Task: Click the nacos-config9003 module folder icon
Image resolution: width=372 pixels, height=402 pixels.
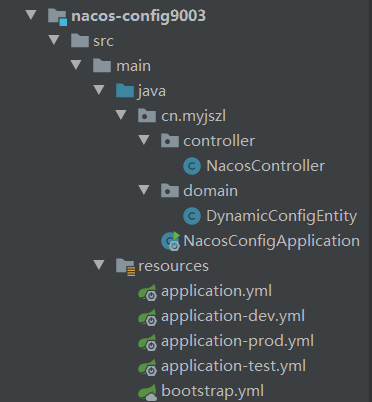Action: 58,16
